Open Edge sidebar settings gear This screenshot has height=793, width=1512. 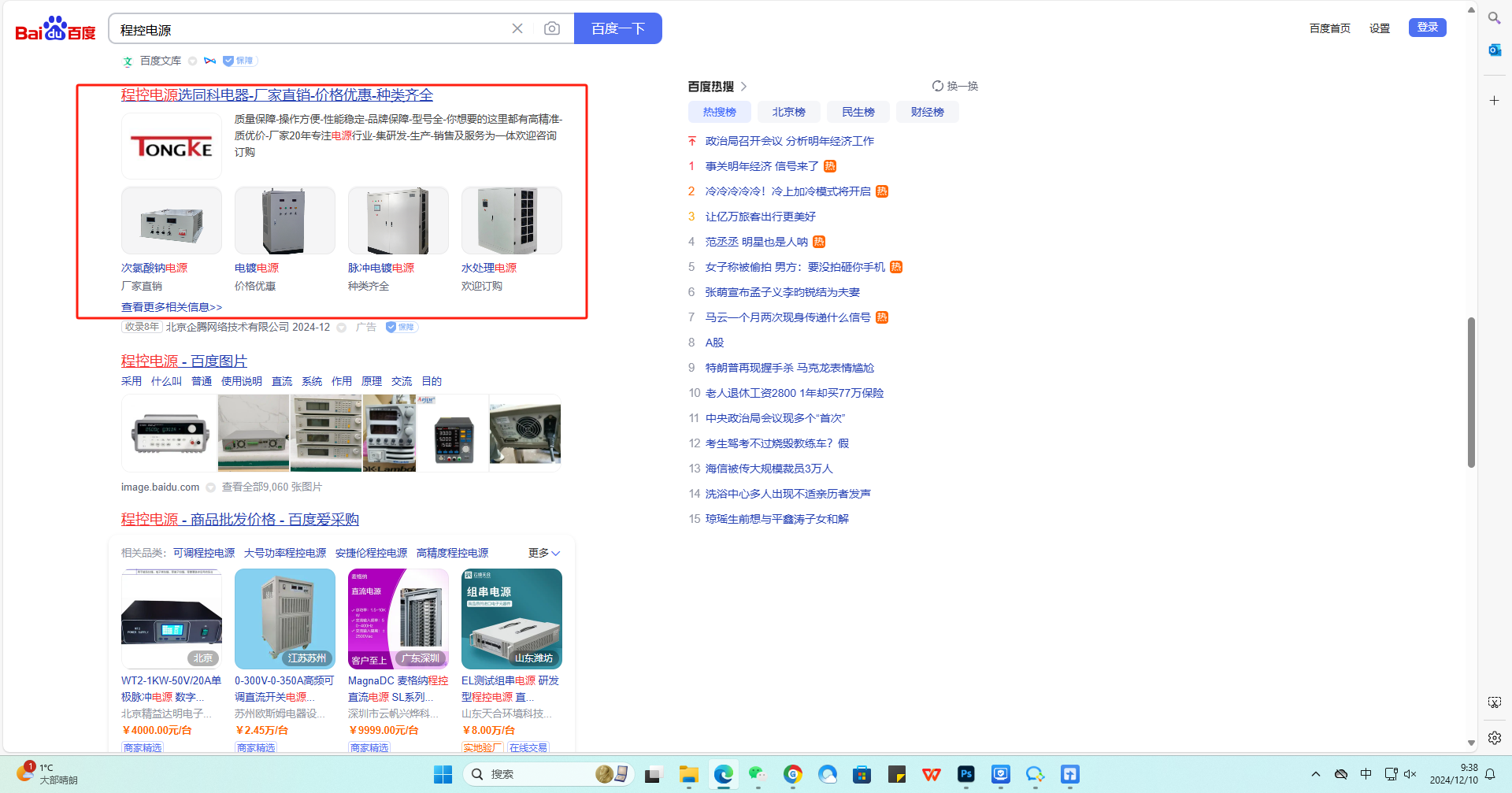[1494, 738]
